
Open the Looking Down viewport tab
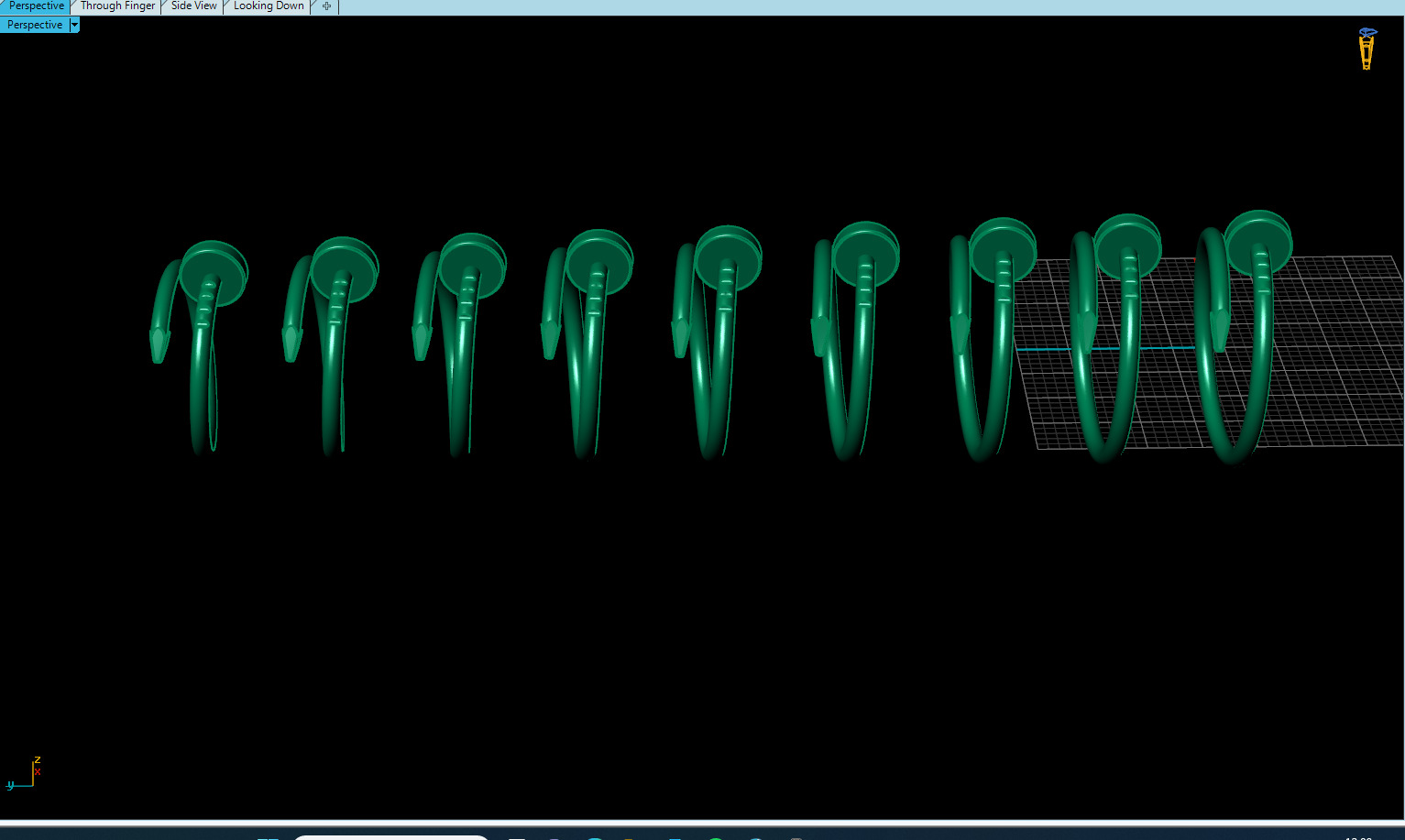(x=269, y=6)
